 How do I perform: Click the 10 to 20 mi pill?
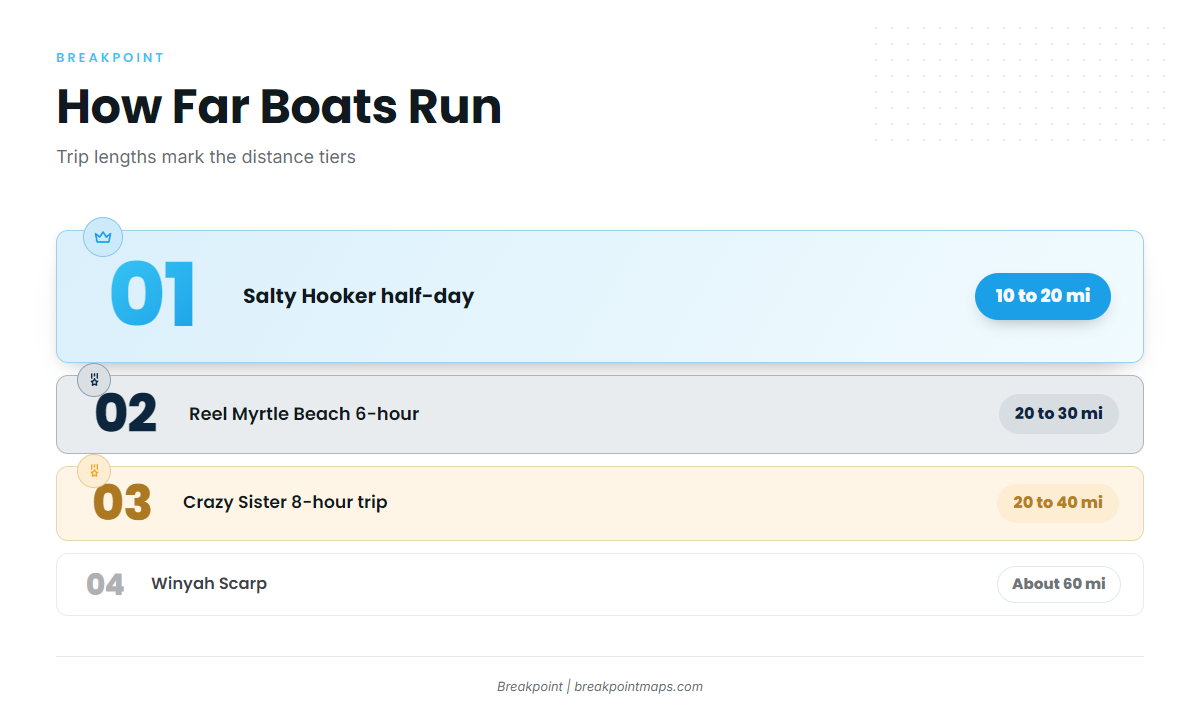coord(1043,296)
